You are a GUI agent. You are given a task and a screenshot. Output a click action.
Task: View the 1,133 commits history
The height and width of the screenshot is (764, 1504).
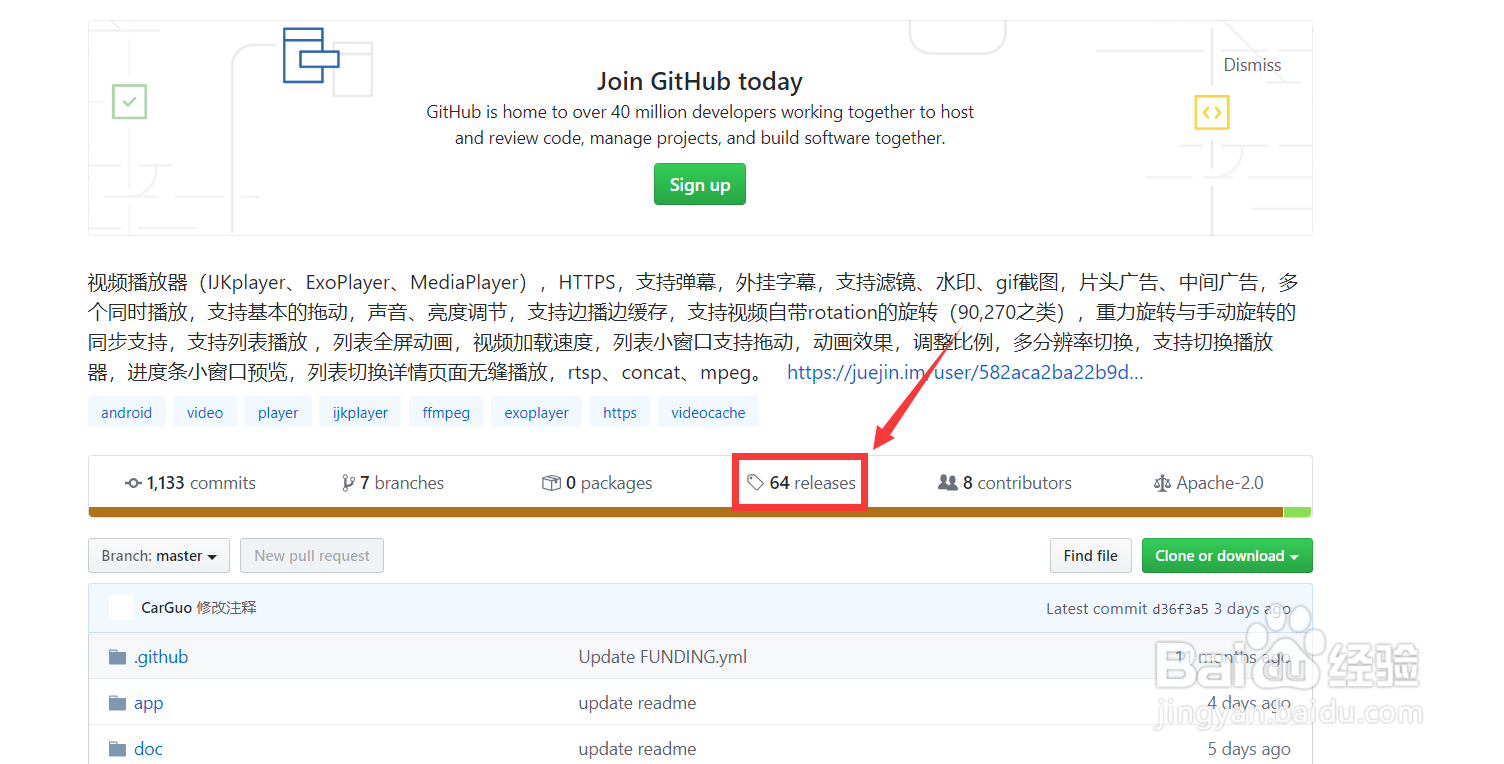tap(190, 483)
